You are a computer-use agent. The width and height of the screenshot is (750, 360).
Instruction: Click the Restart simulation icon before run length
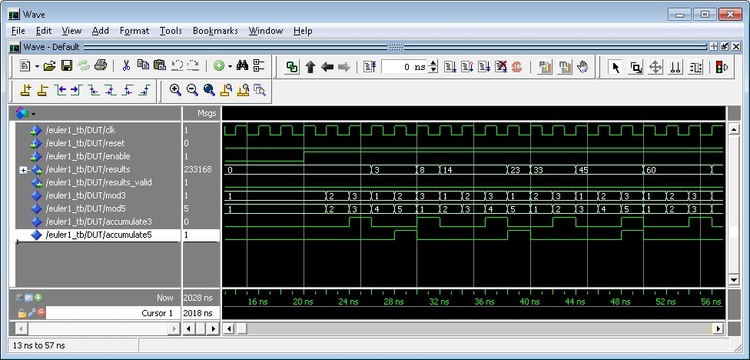(x=369, y=67)
